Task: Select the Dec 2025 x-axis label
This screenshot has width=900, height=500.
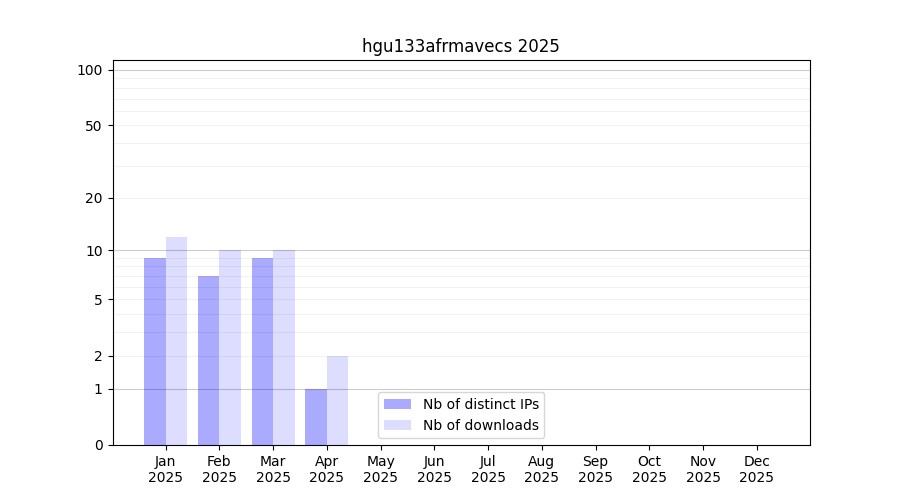Action: 756,469
